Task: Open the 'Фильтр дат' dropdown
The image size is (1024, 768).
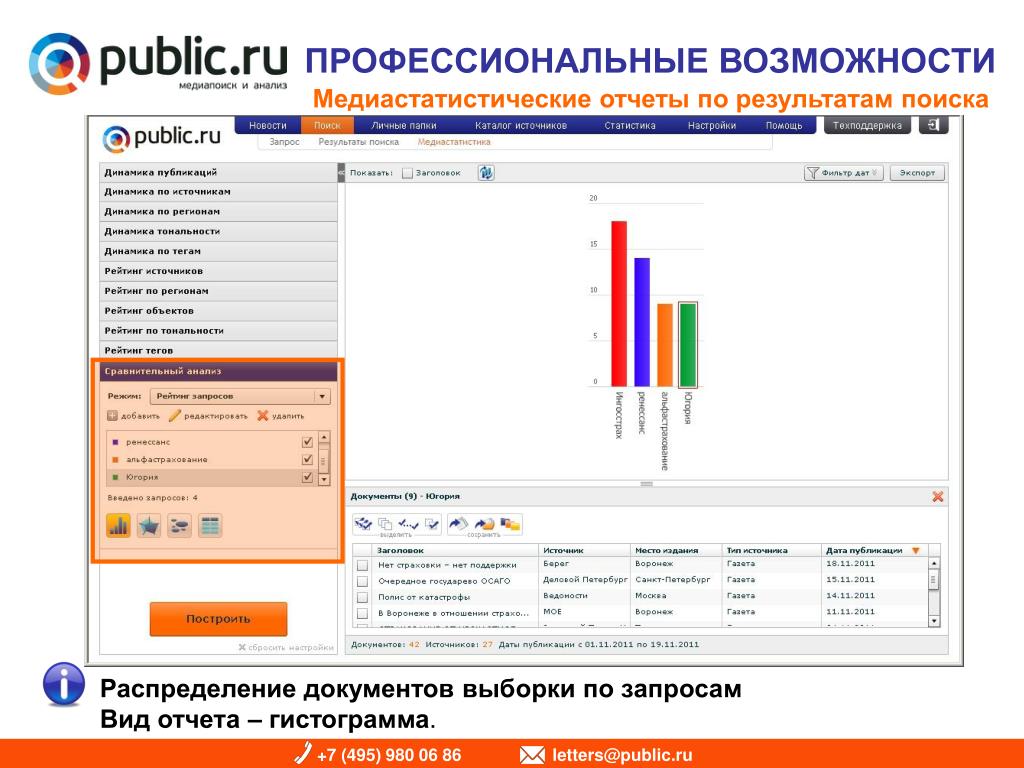Action: [x=843, y=173]
